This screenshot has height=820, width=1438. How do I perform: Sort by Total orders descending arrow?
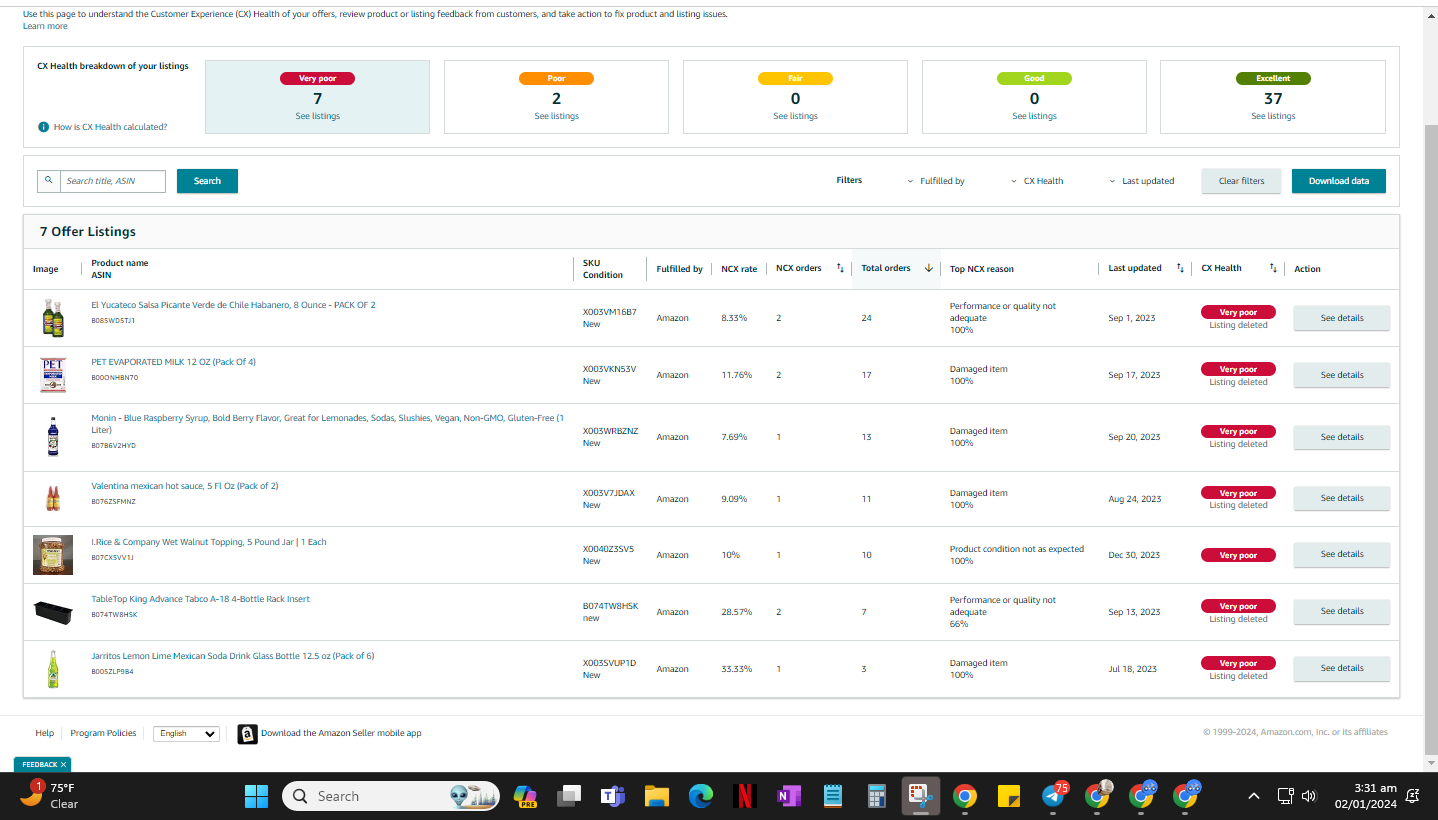click(928, 268)
